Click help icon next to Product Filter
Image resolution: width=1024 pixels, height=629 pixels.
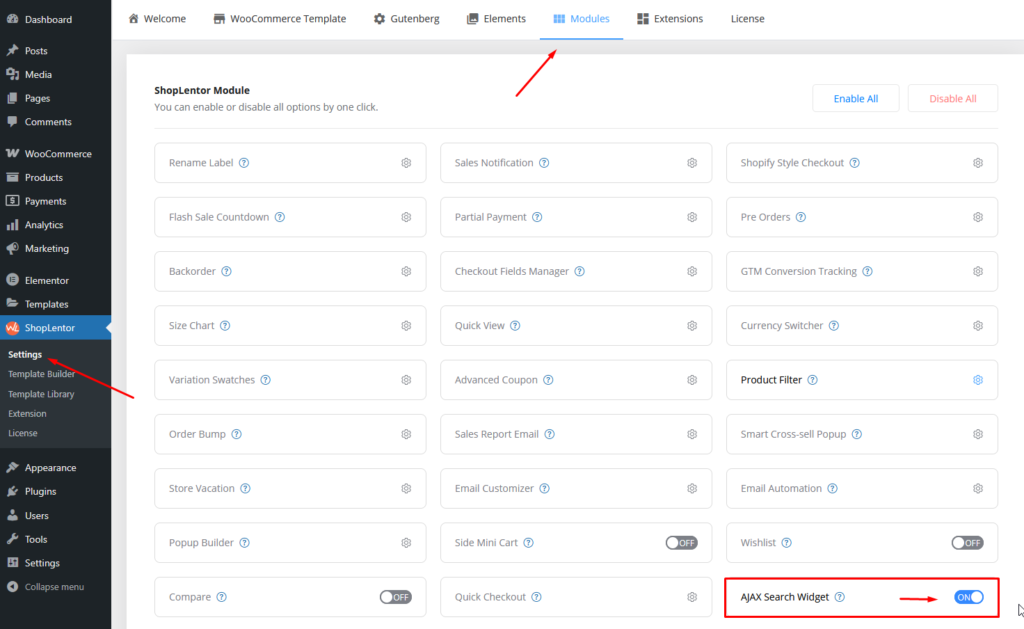tap(812, 379)
